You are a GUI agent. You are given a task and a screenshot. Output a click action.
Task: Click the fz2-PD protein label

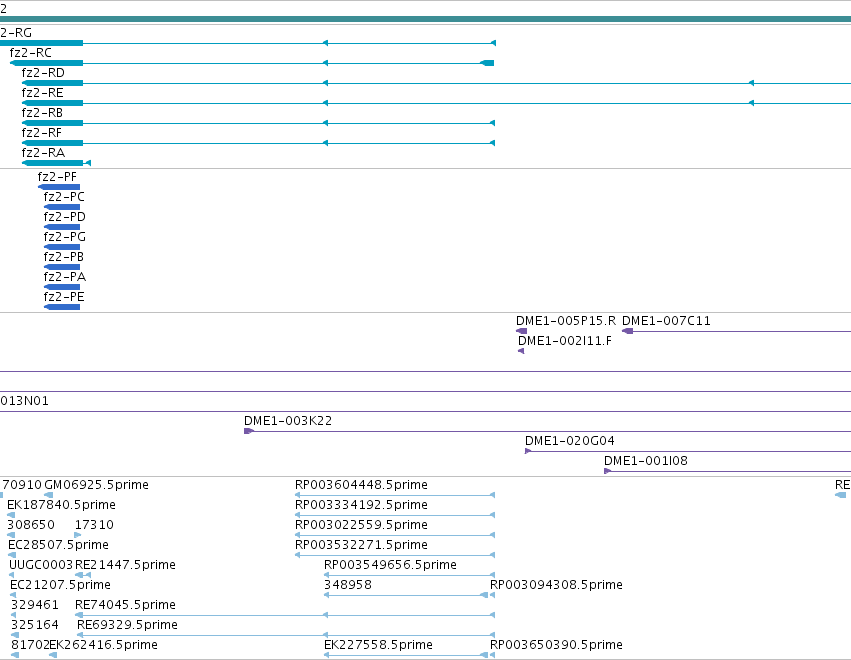[x=65, y=217]
